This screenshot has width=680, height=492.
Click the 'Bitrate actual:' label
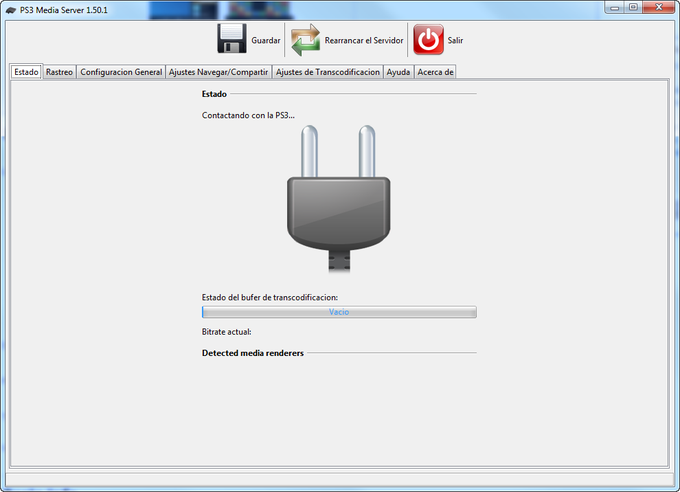pyautogui.click(x=226, y=332)
